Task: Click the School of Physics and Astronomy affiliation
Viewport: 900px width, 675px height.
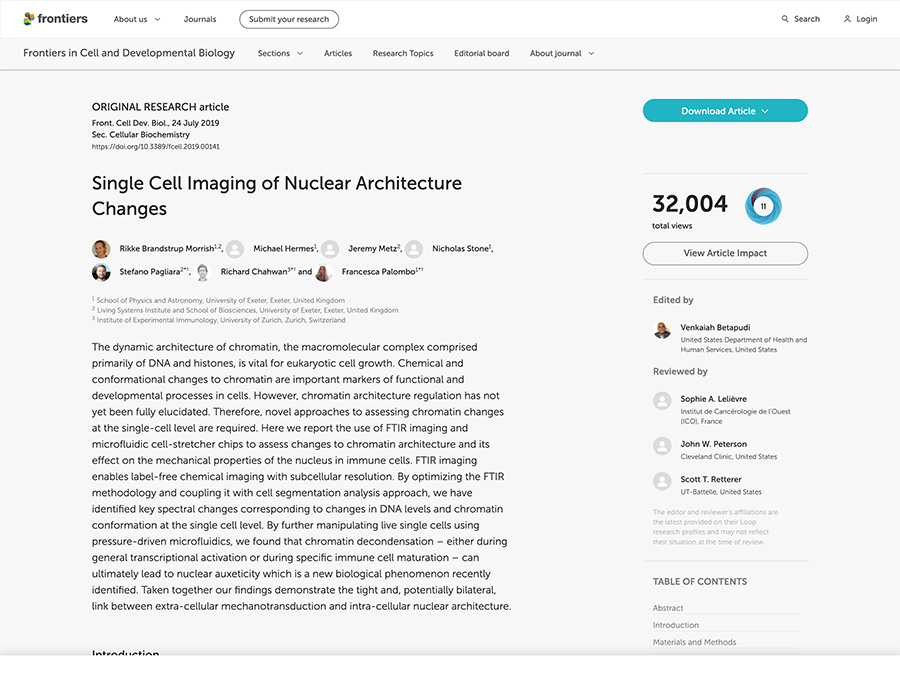Action: (x=220, y=300)
